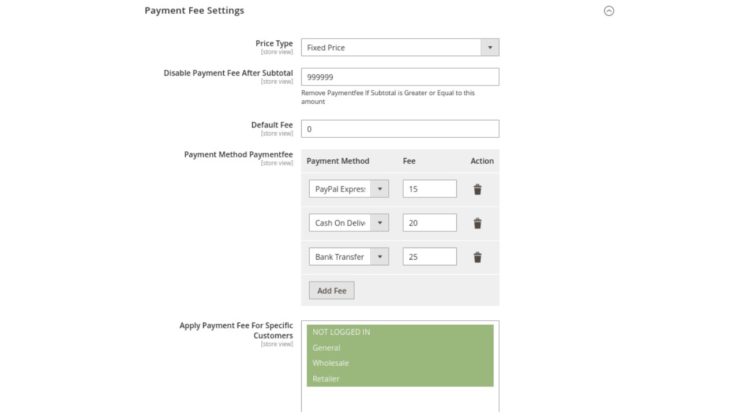Viewport: 743px width, 420px height.
Task: Click the Cash On Delivery fee field
Action: [430, 223]
